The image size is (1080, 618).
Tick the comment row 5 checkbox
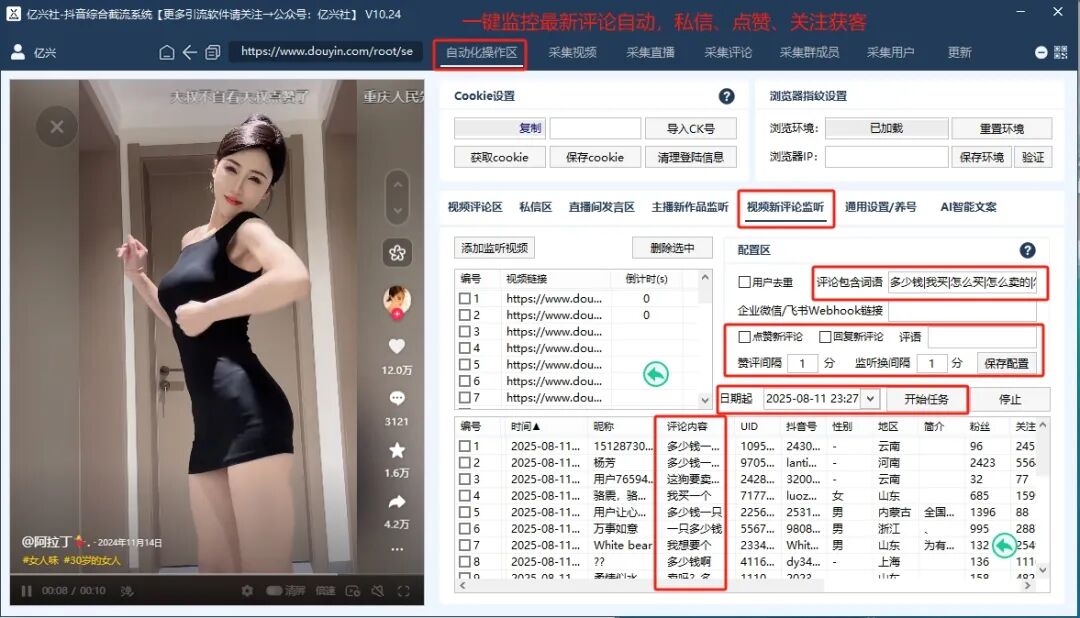tap(465, 512)
